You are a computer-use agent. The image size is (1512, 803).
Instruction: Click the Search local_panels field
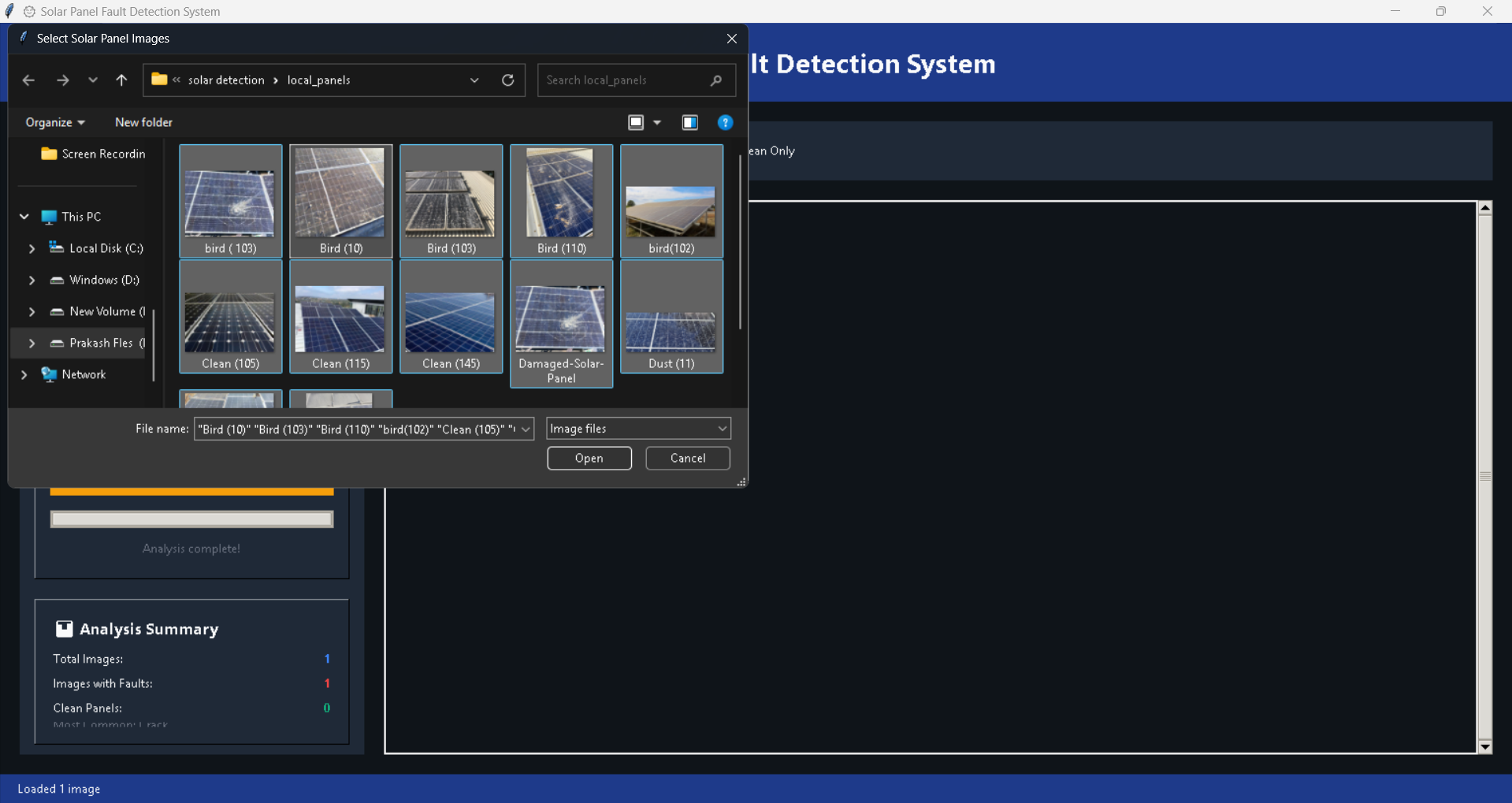(x=625, y=80)
